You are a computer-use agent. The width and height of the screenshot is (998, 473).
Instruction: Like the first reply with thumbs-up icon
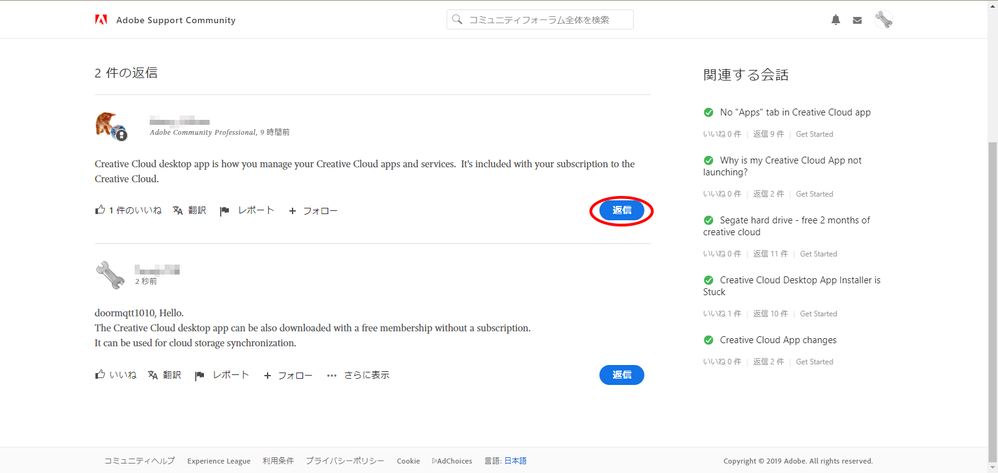point(100,210)
